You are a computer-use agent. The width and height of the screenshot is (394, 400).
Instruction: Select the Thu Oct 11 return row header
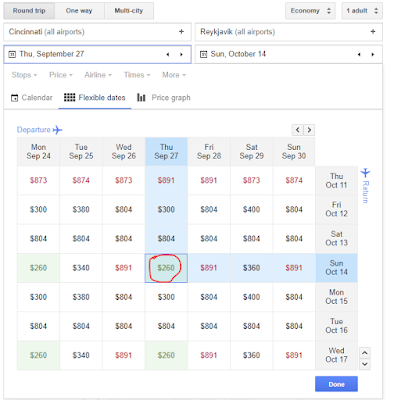coord(336,180)
